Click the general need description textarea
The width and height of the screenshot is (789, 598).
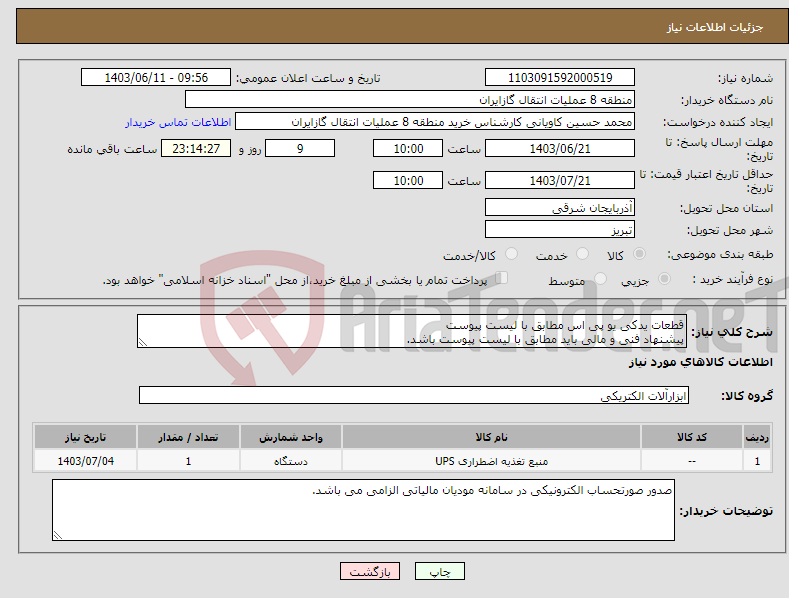(x=412, y=331)
